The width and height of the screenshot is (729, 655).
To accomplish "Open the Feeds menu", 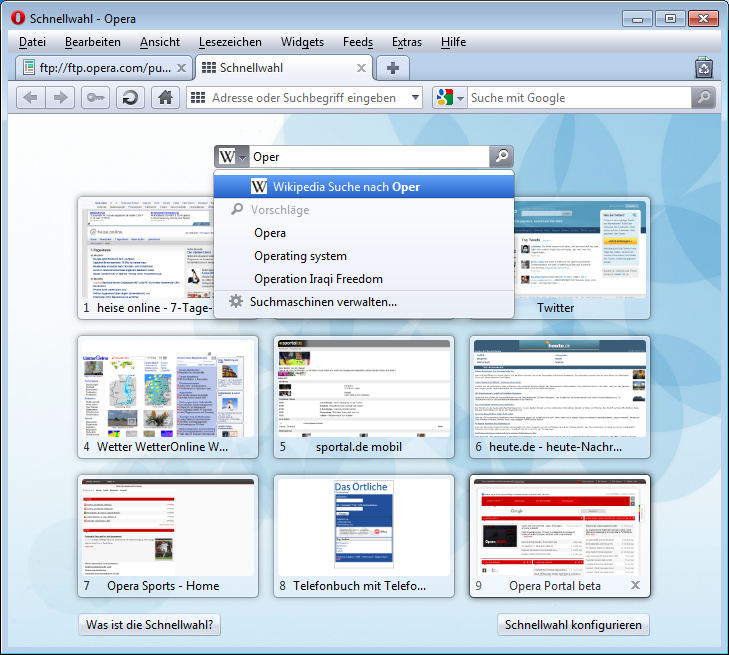I will (358, 42).
